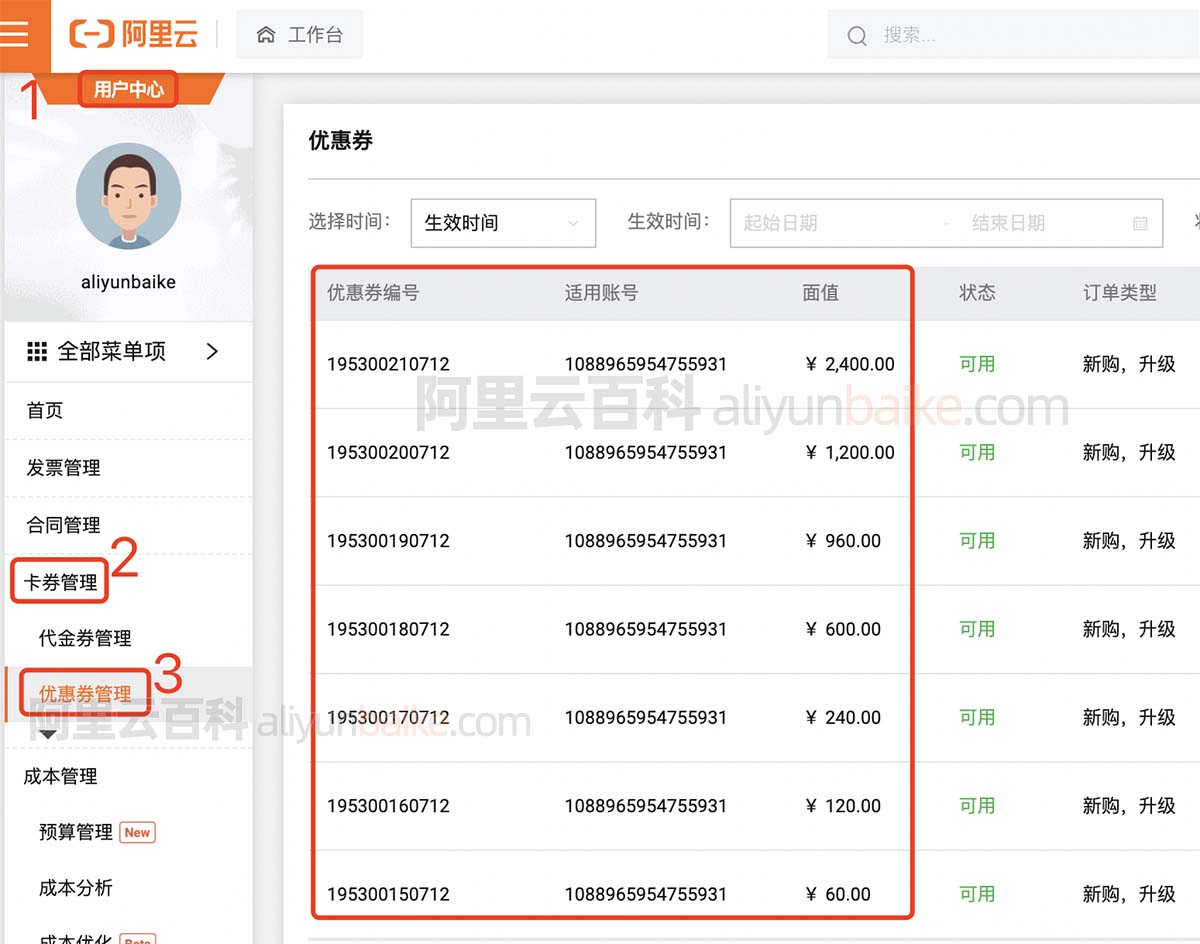This screenshot has height=944, width=1200.
Task: Click the Aliyun logo
Action: coord(134,34)
